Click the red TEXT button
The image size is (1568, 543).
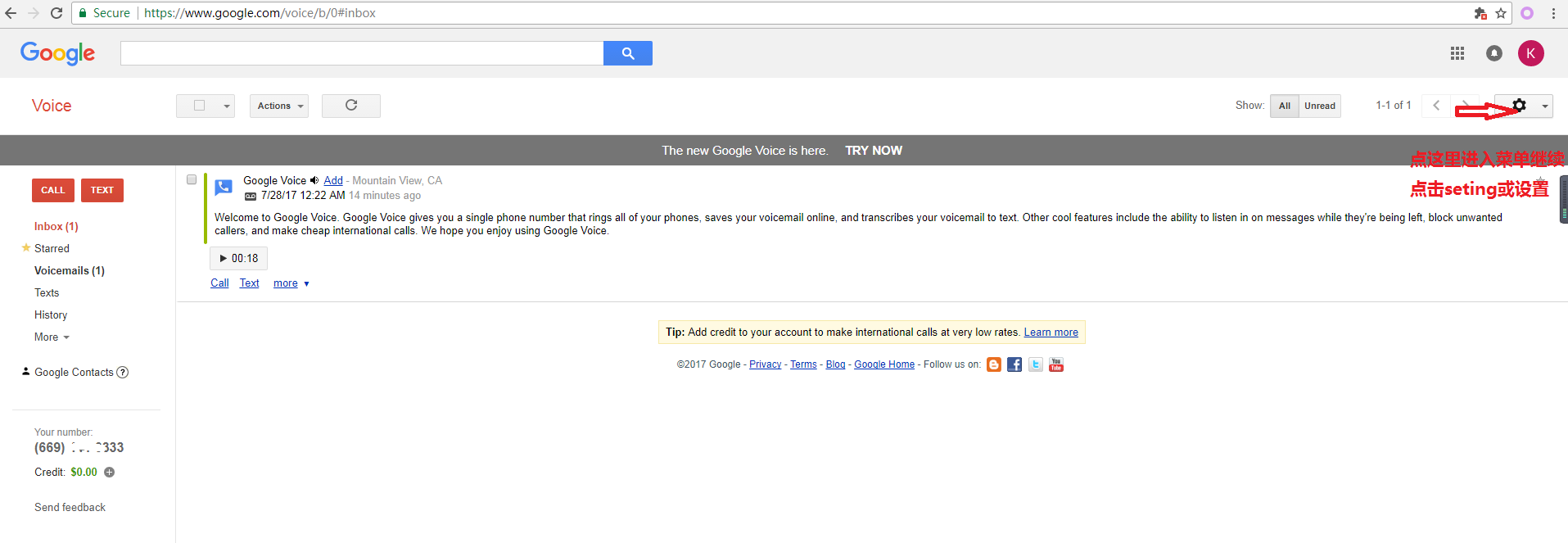pos(102,190)
